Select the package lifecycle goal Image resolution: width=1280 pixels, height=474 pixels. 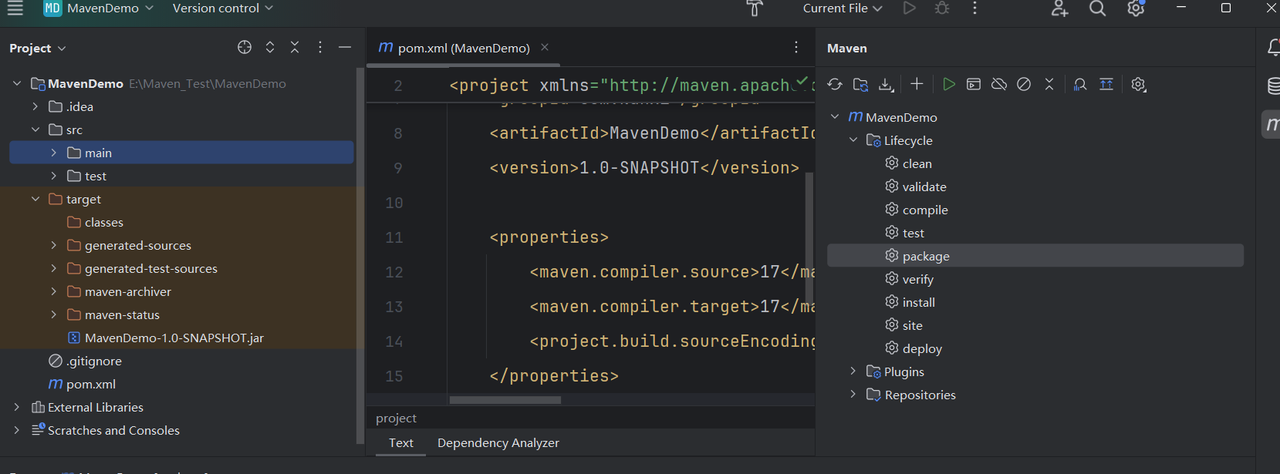coord(925,256)
